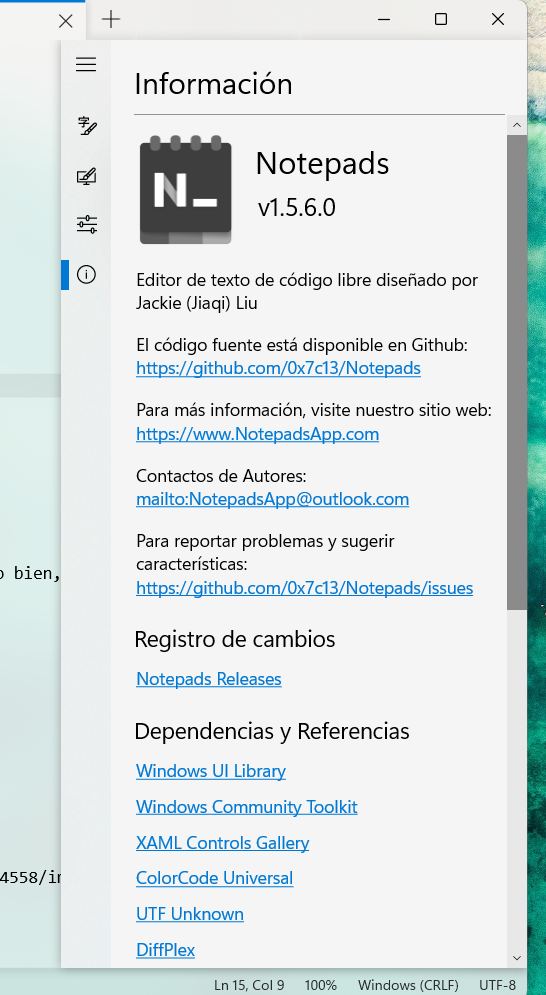
Task: Close the current document tab
Action: click(x=65, y=21)
